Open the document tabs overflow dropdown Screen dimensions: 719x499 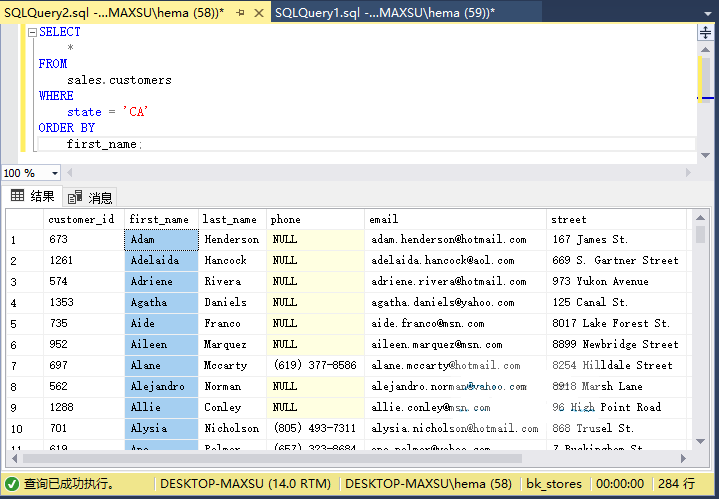coord(708,13)
